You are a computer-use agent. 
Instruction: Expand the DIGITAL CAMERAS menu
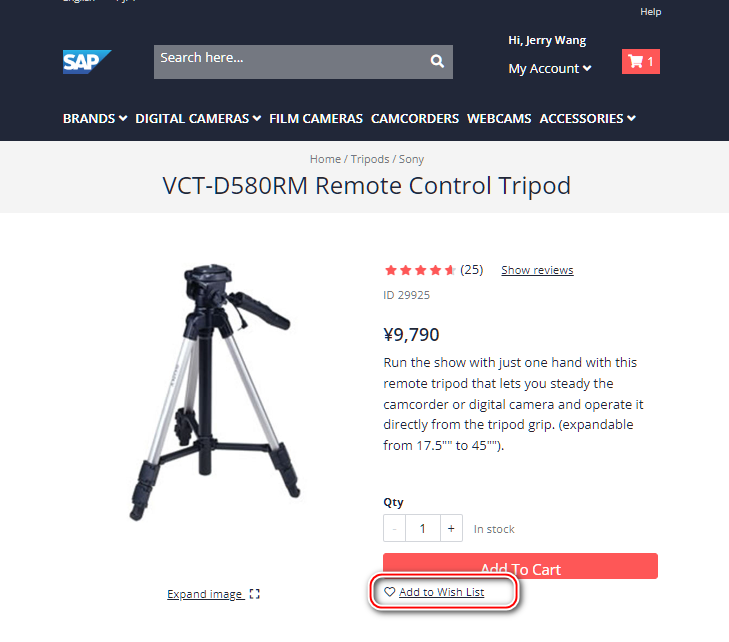click(x=198, y=119)
